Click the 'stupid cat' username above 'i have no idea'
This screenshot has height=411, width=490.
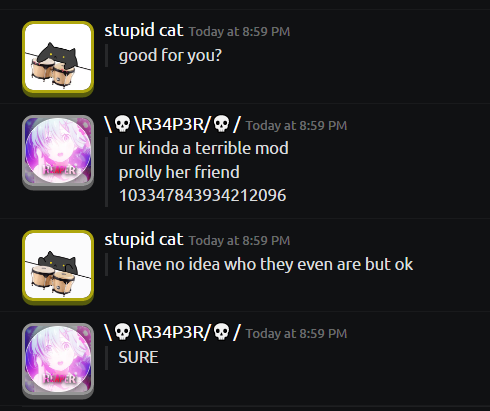click(x=144, y=240)
